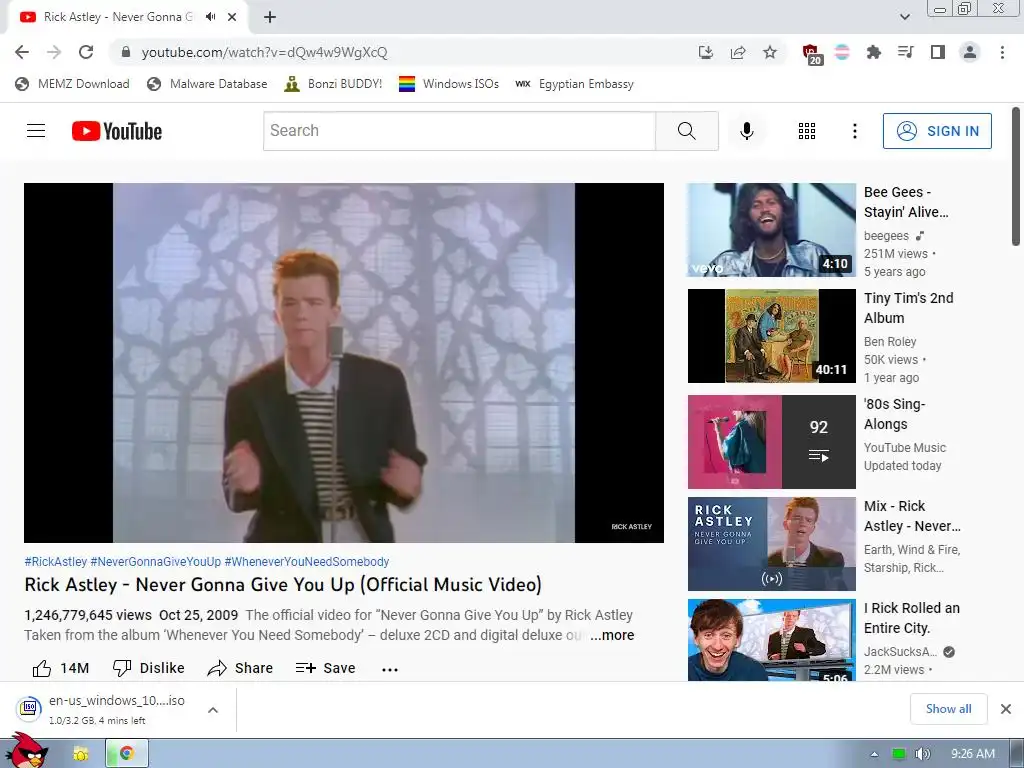Click the address bar URL
1024x768 pixels.
pos(264,52)
